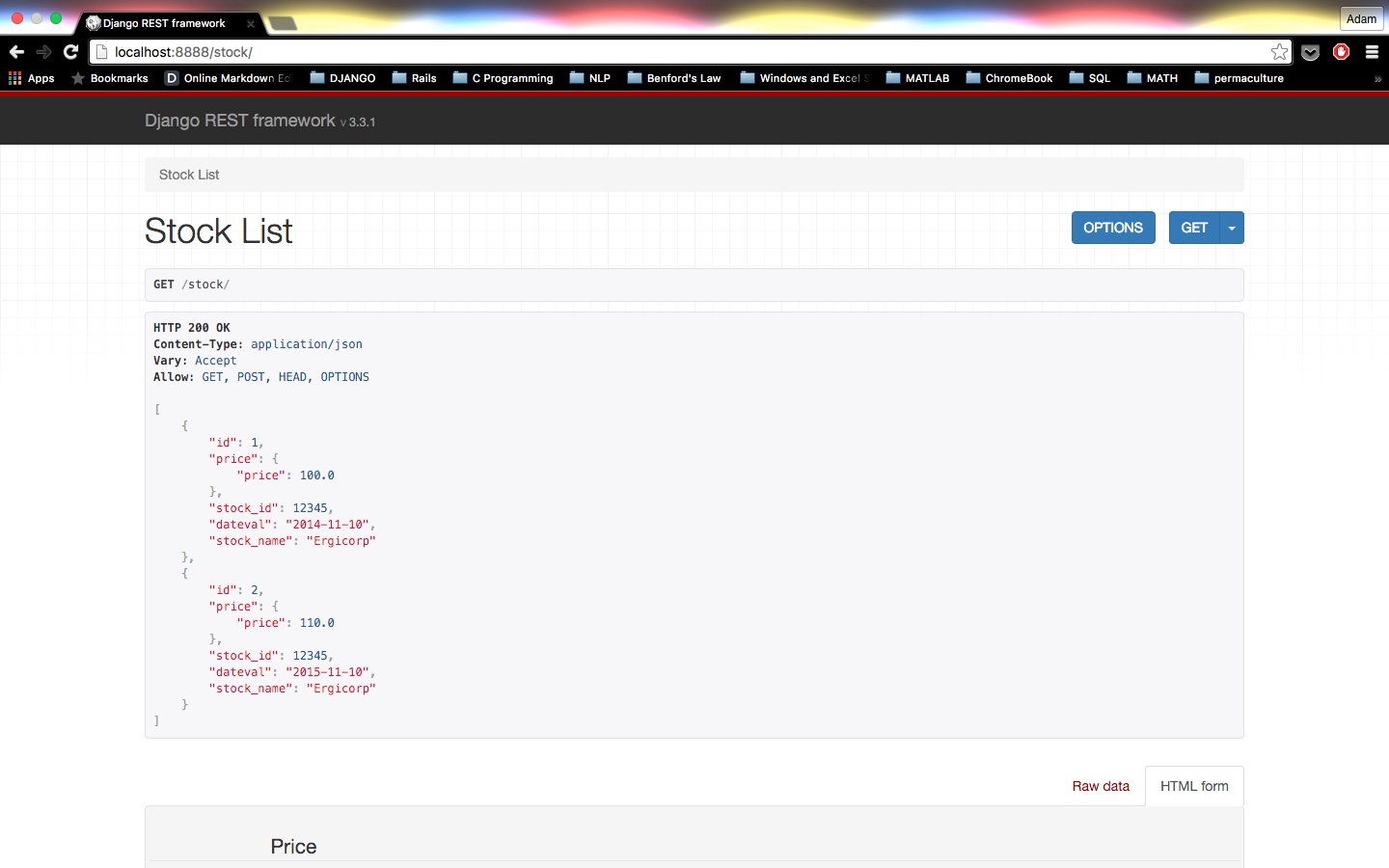This screenshot has width=1389, height=868.
Task: Click the "HTTP 200 OK" status text
Action: (x=192, y=328)
